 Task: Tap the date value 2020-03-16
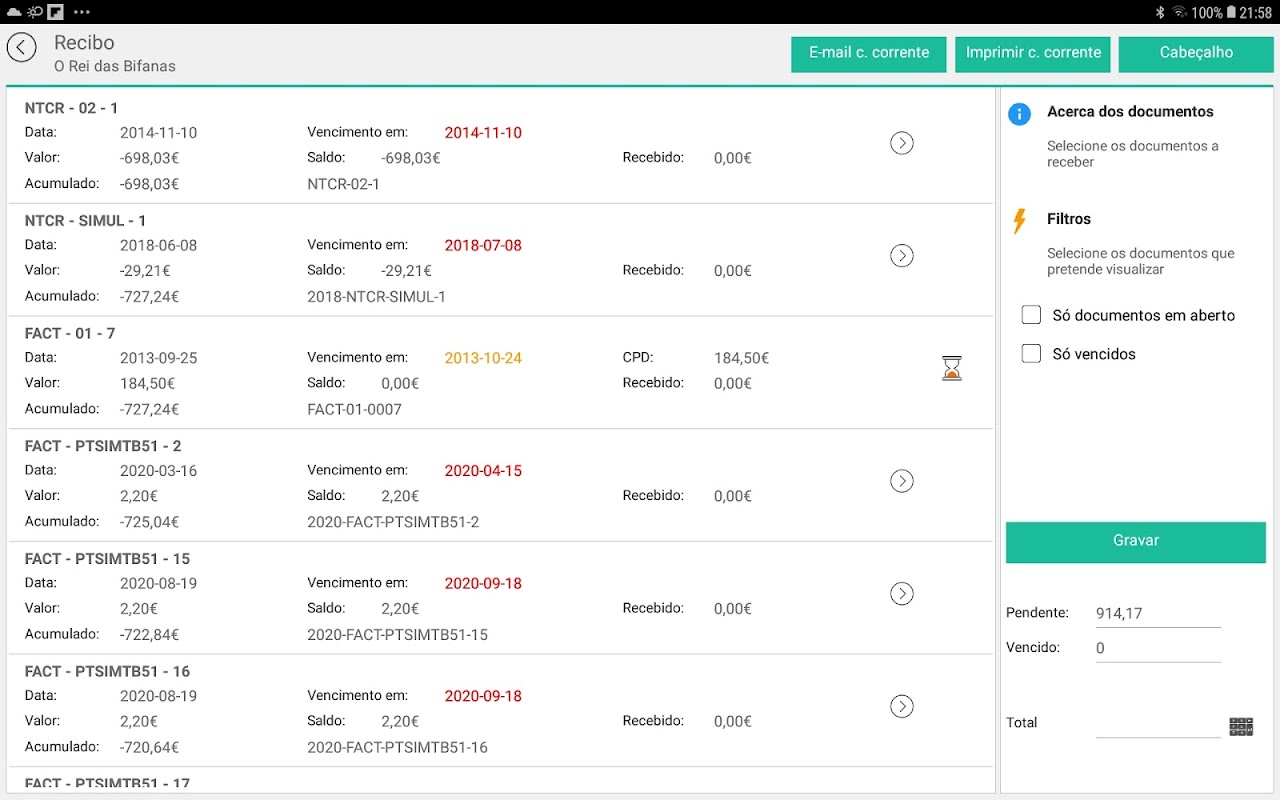[x=158, y=471]
